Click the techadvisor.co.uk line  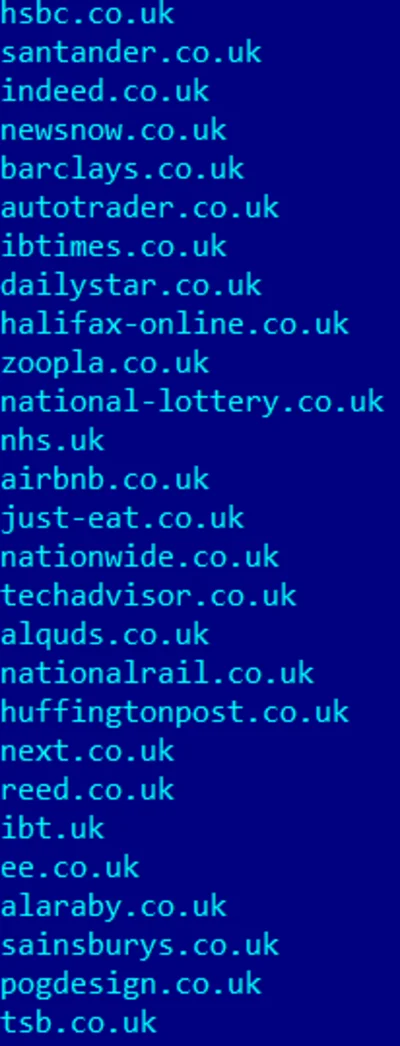148,595
